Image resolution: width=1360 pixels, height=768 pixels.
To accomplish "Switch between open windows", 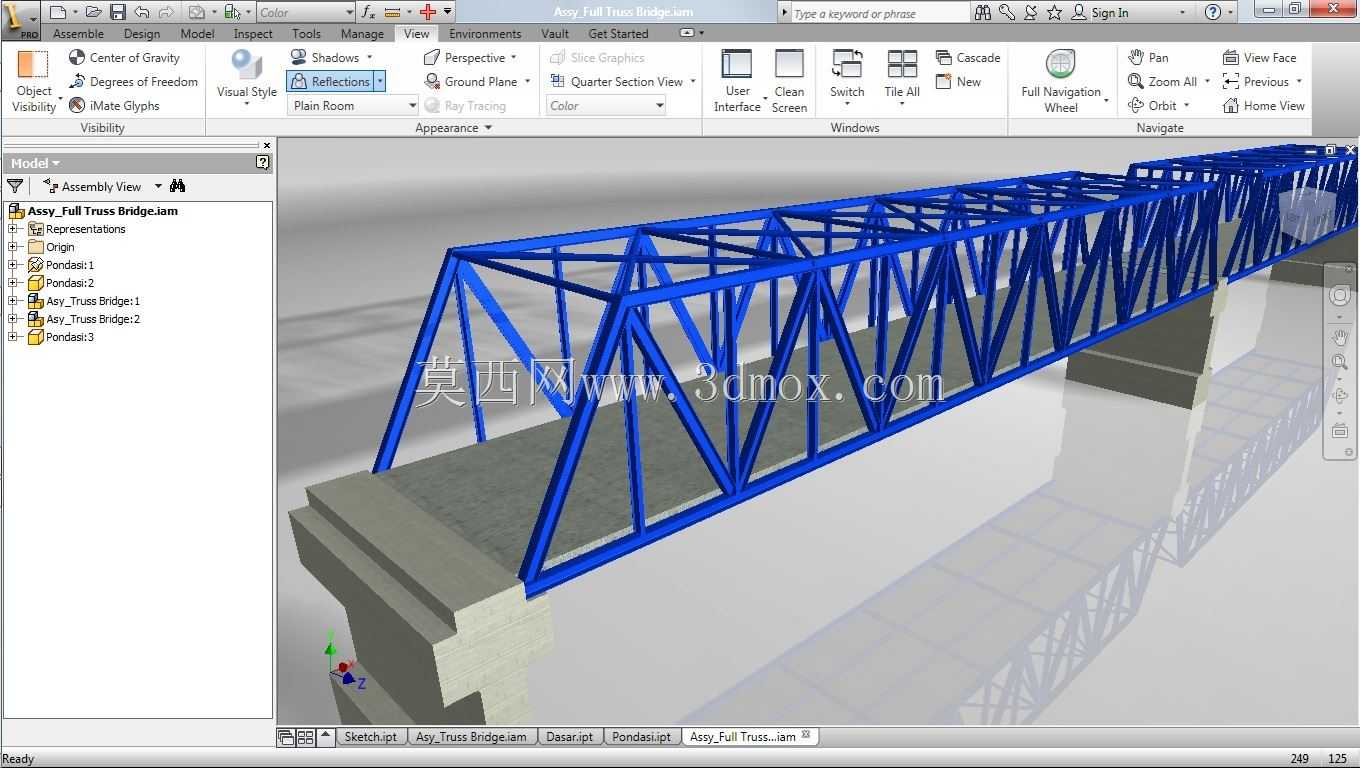I will tap(847, 78).
